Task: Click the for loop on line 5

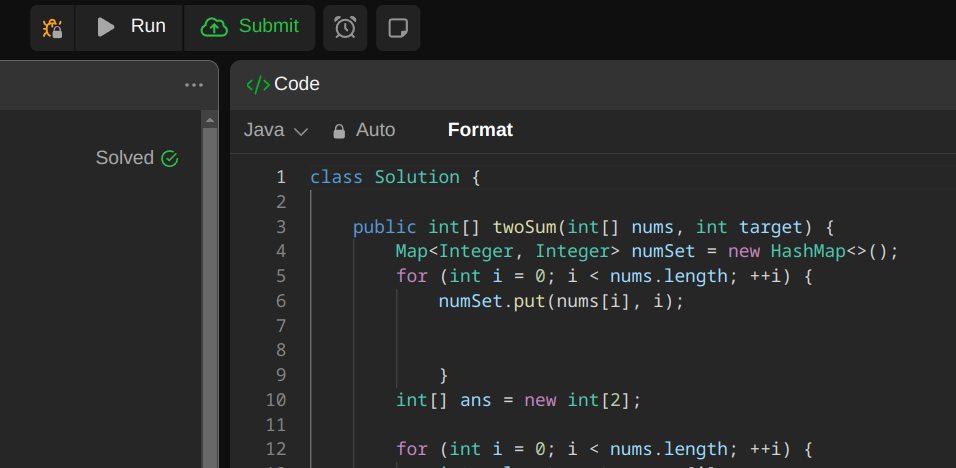Action: tap(604, 276)
